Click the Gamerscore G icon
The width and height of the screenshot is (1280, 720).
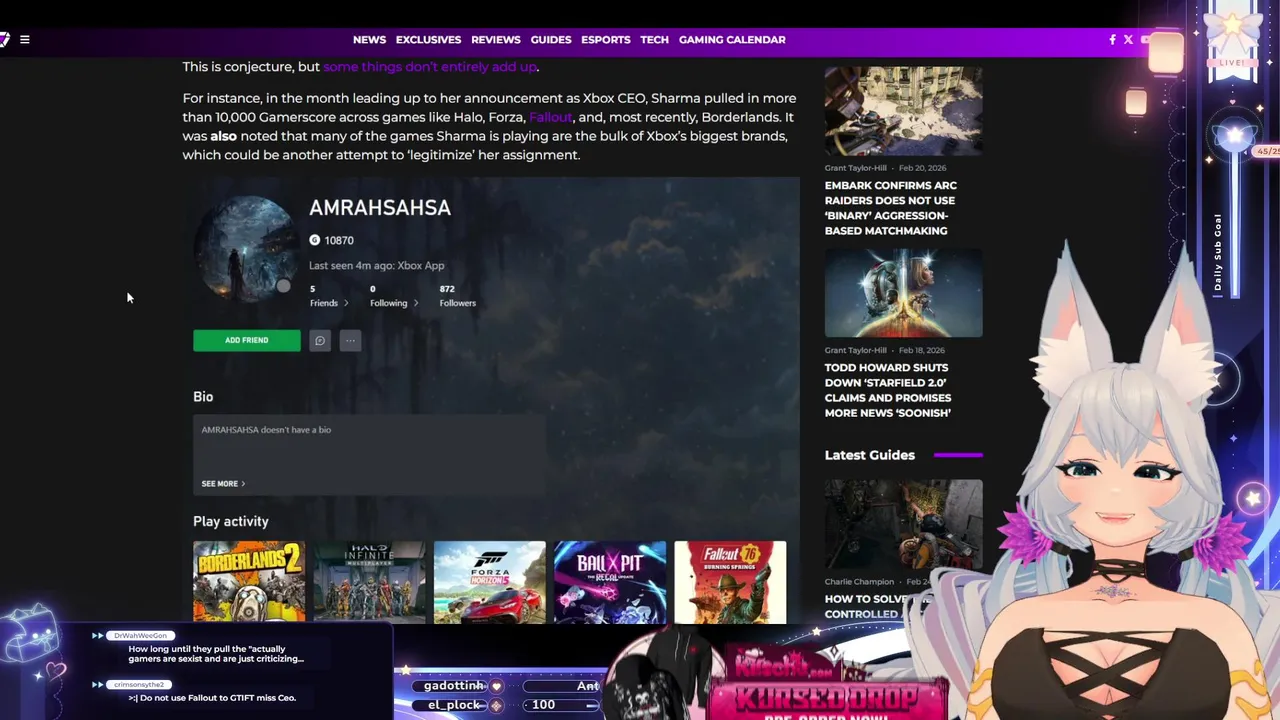[314, 240]
